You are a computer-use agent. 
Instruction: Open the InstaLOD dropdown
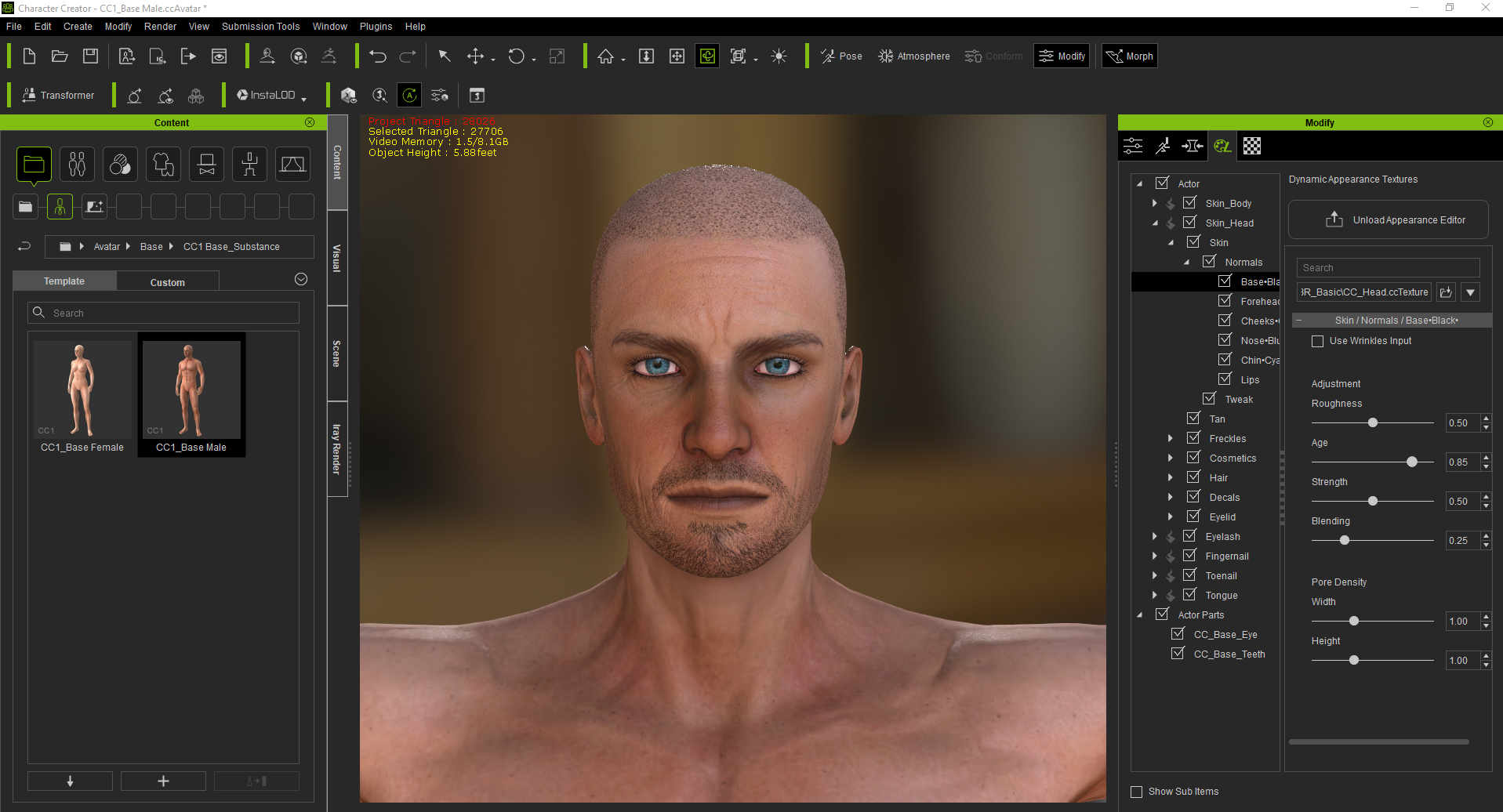[271, 96]
